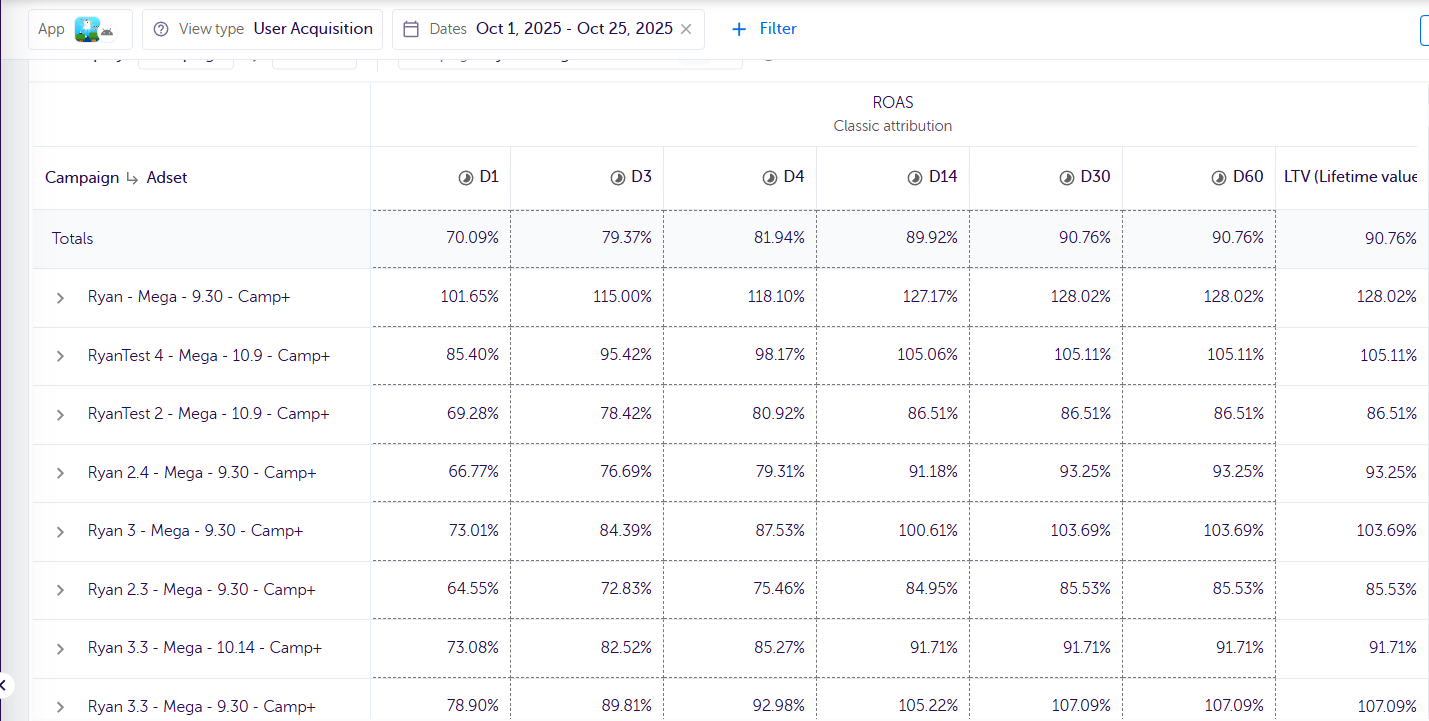Click the cohort icon next to D60

(1219, 178)
